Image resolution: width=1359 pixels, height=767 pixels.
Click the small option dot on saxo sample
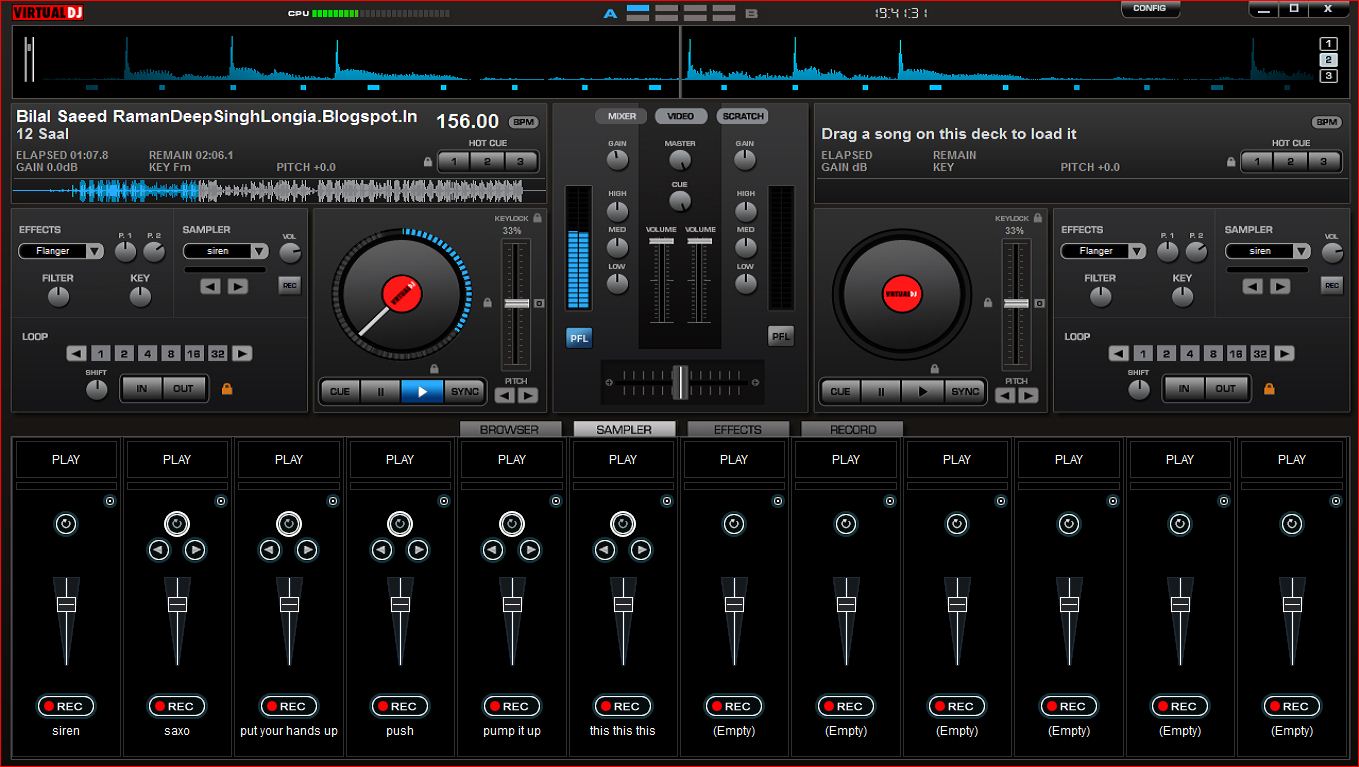221,501
